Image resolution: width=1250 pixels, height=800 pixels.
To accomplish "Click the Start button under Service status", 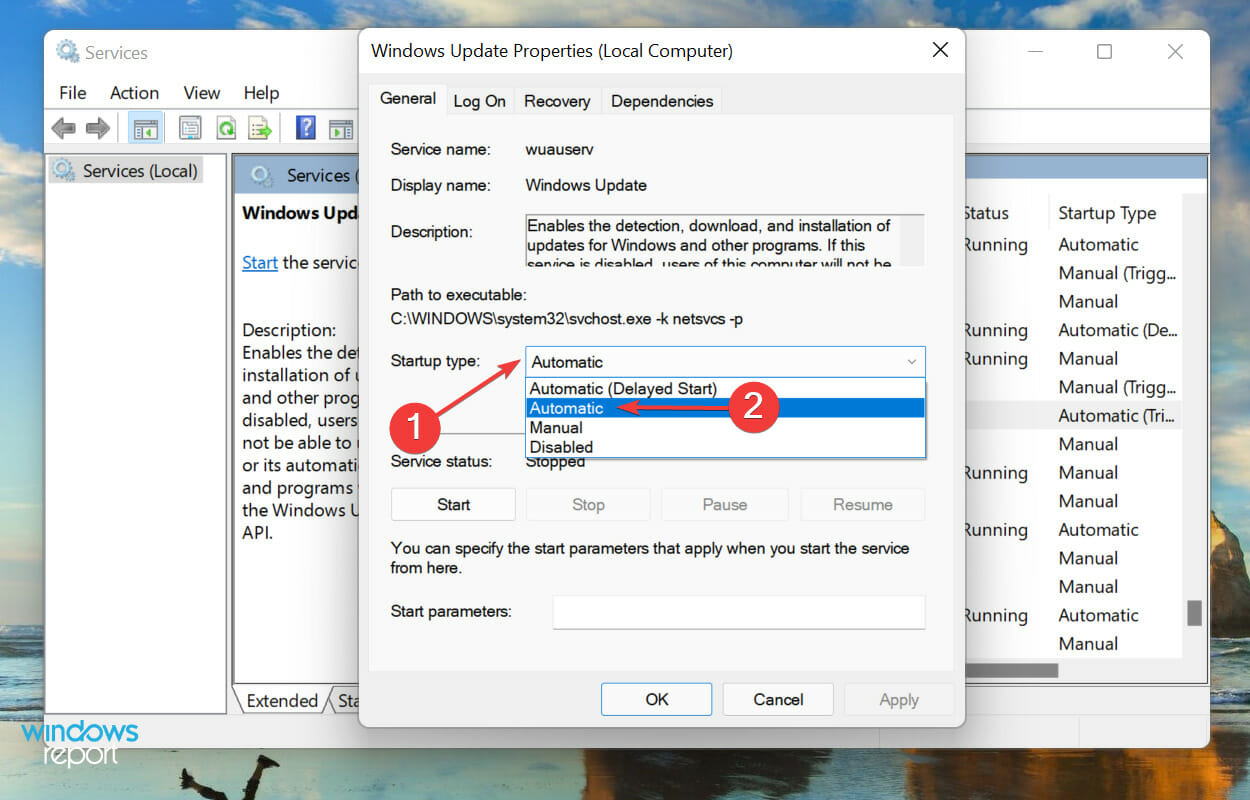I will [453, 505].
